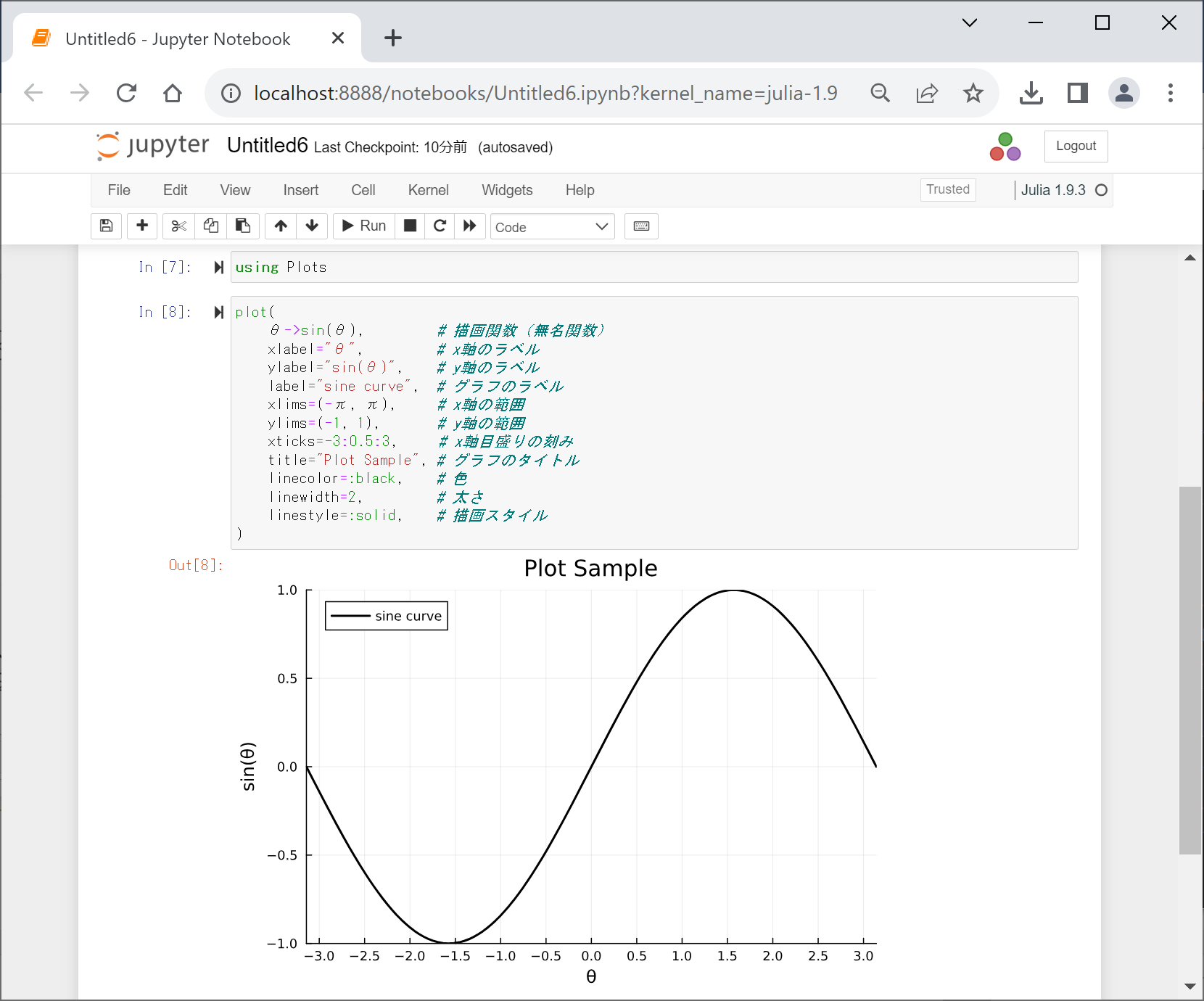Open the Help menu
This screenshot has width=1204, height=1001.
[x=580, y=190]
